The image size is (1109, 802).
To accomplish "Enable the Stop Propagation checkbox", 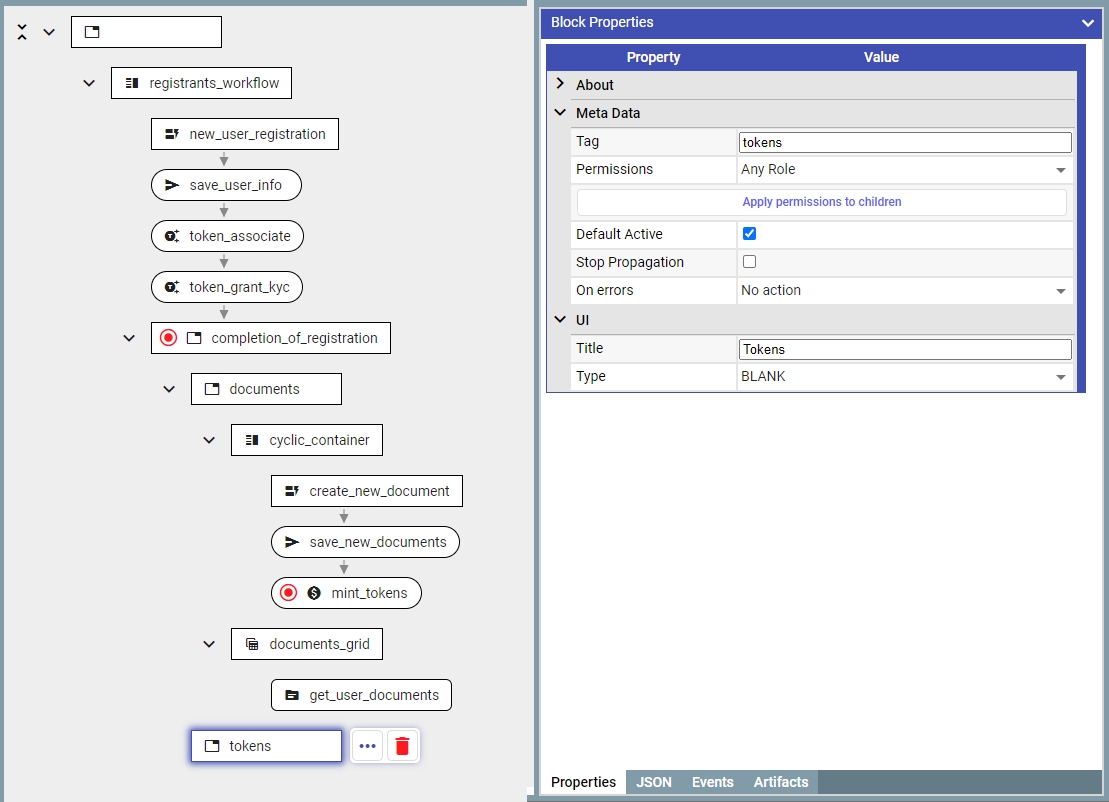I will click(749, 262).
